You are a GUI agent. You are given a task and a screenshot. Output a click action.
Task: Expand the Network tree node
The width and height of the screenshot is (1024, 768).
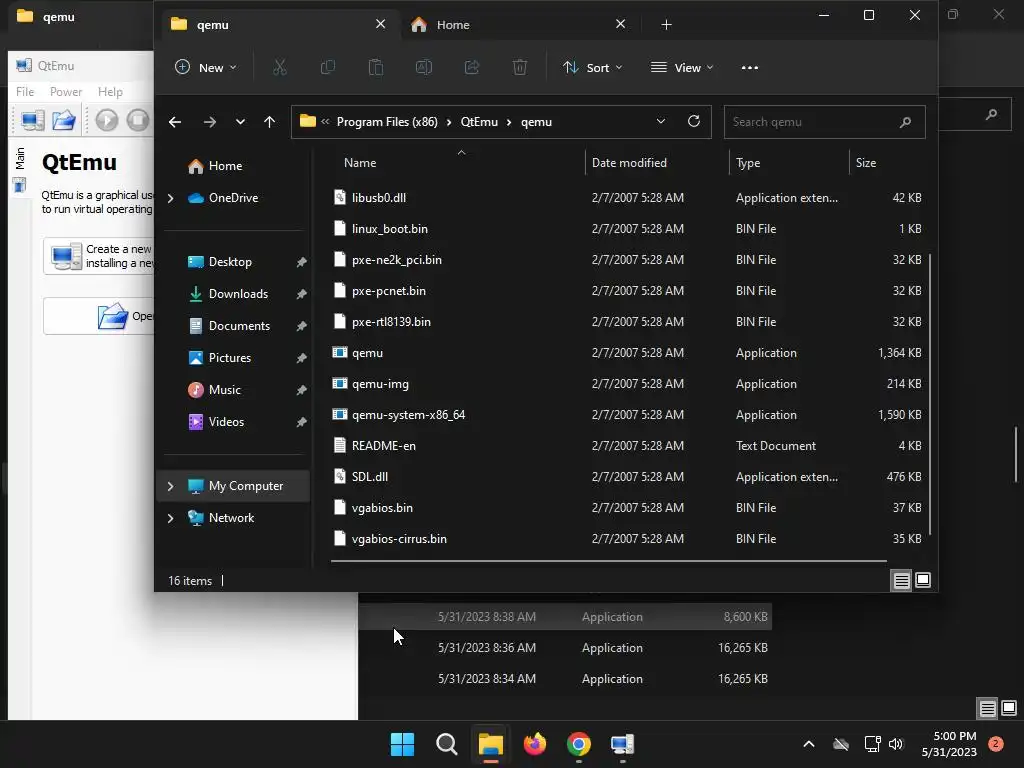pos(170,518)
